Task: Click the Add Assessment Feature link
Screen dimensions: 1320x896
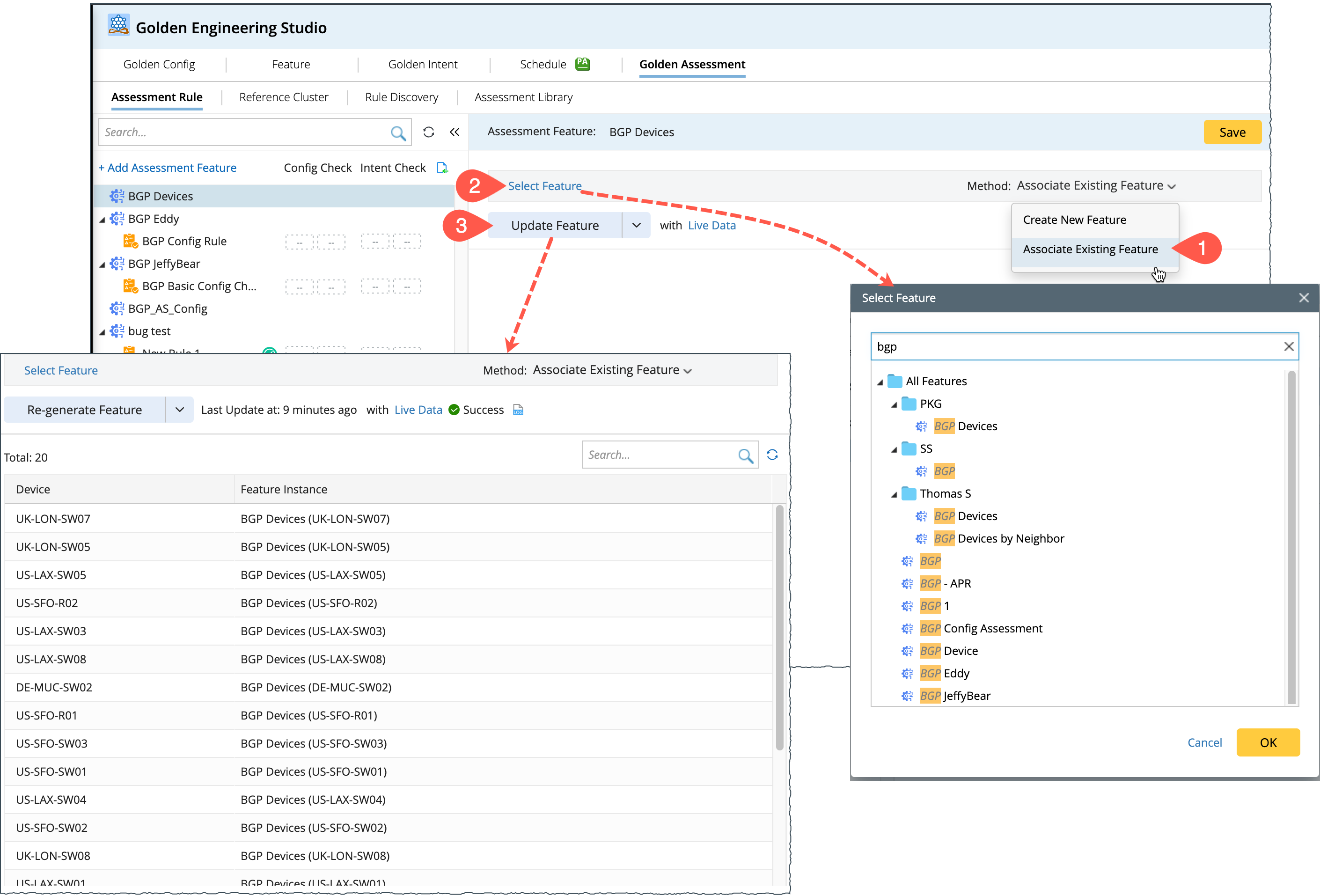Action: pos(168,168)
